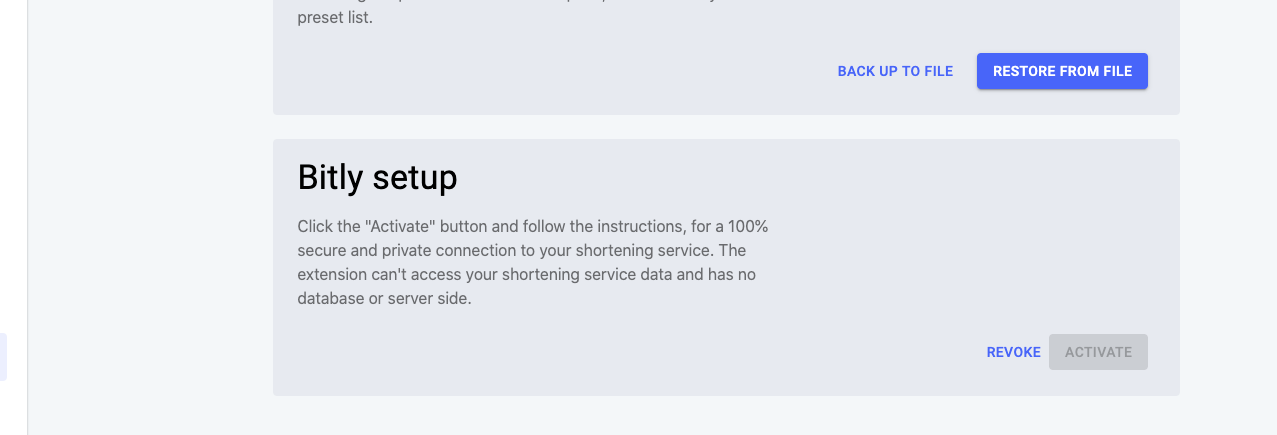Click the BACK UP TO FILE button

click(895, 71)
